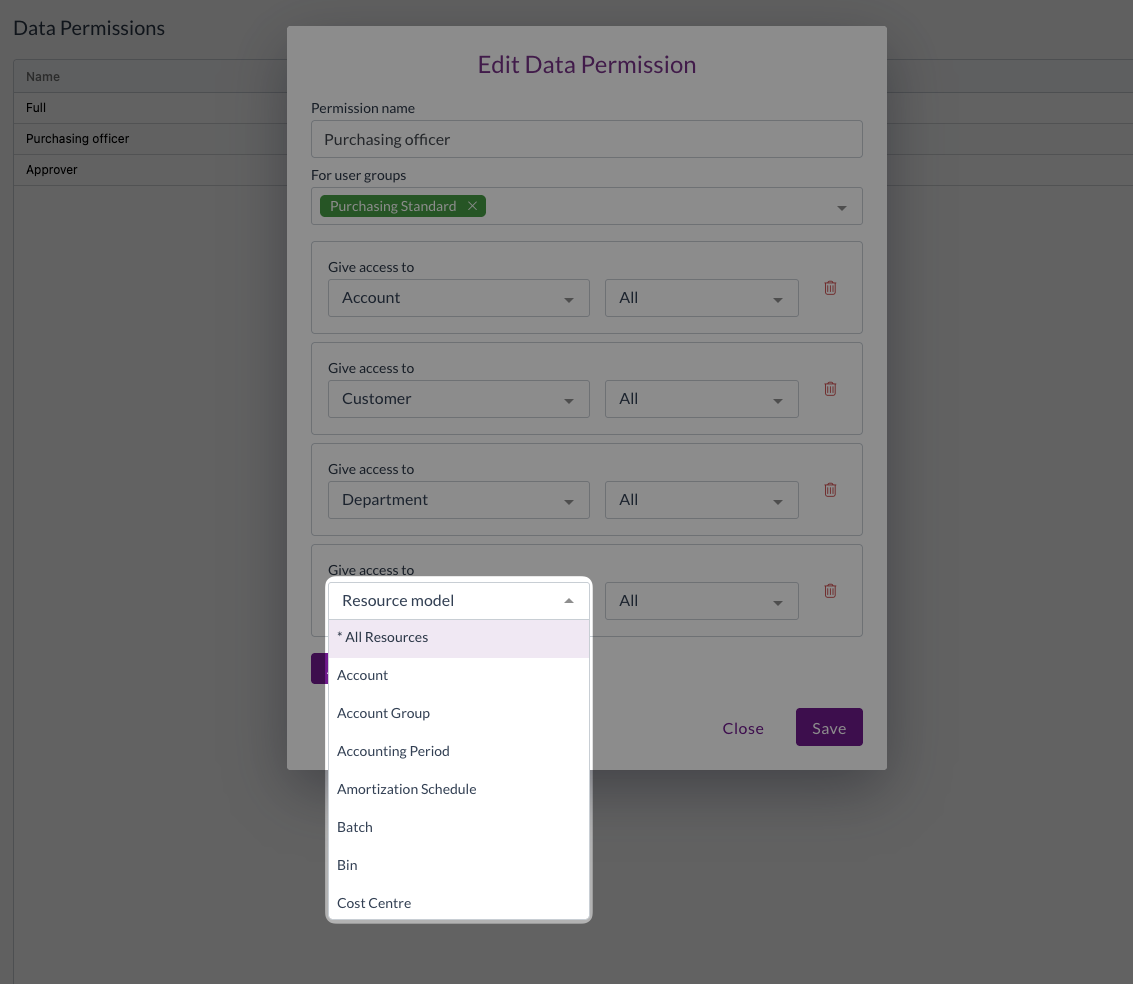1133x984 pixels.
Task: Open the All dropdown next to Department
Action: click(x=701, y=500)
